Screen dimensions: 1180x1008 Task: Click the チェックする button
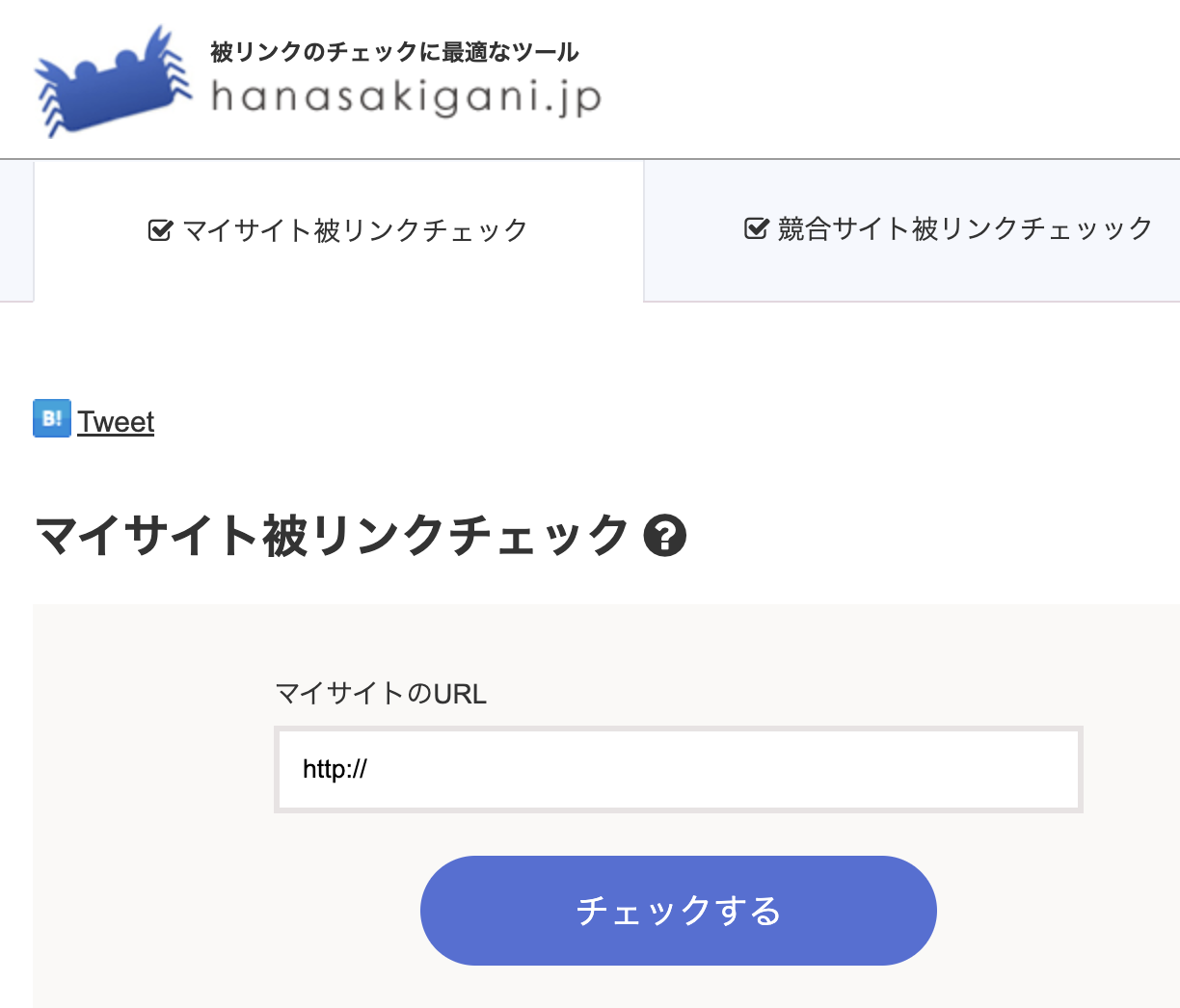coord(679,909)
